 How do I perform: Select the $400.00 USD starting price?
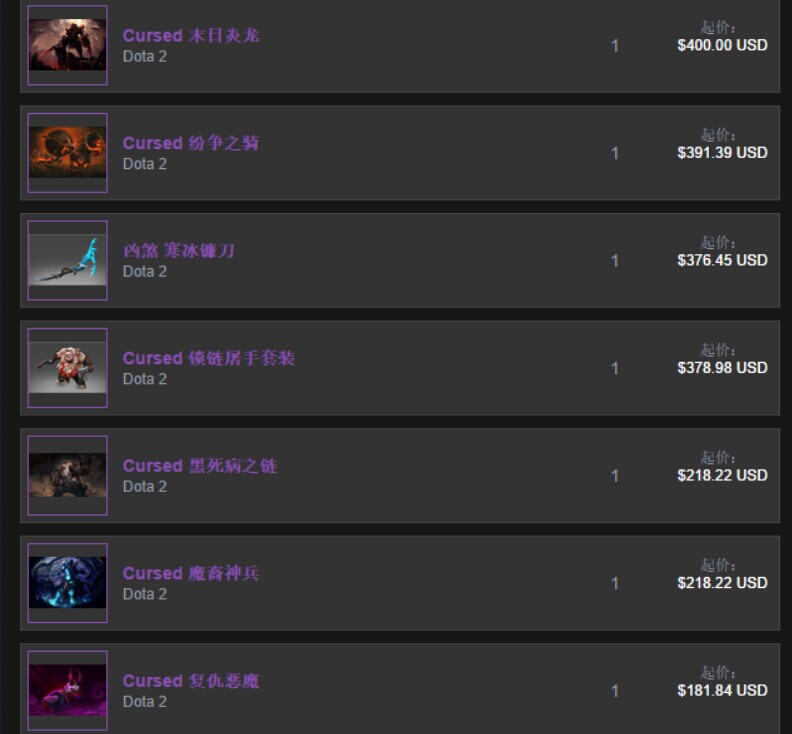click(722, 45)
